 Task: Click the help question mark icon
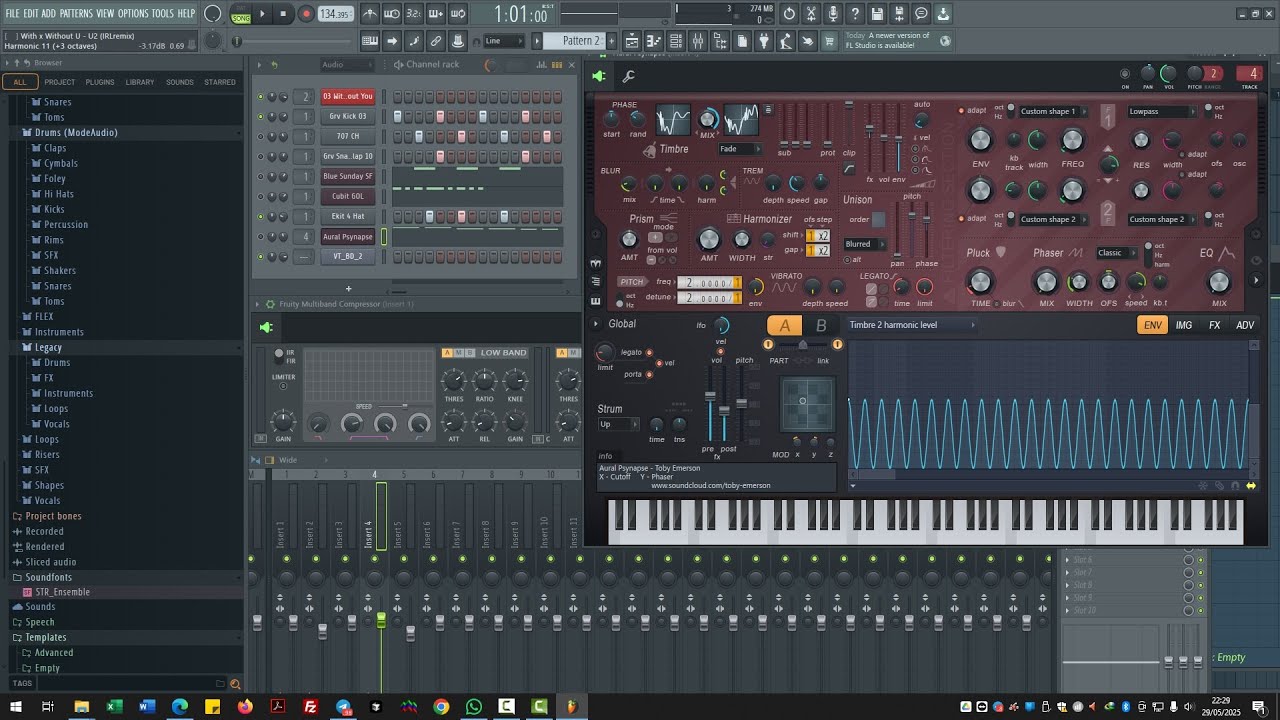(855, 14)
